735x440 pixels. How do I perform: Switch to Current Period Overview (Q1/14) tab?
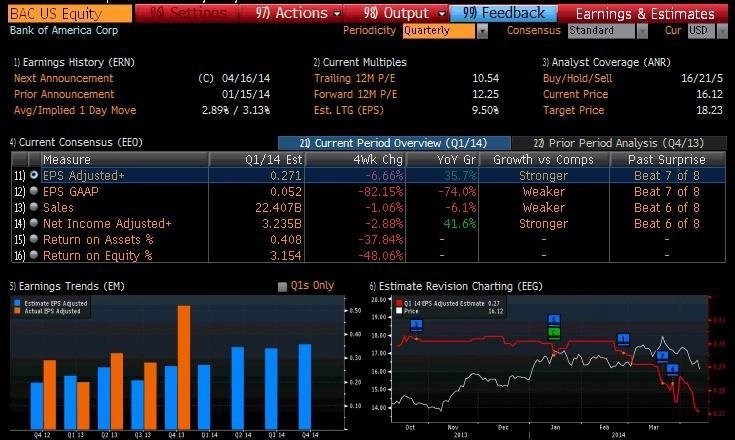(x=394, y=143)
